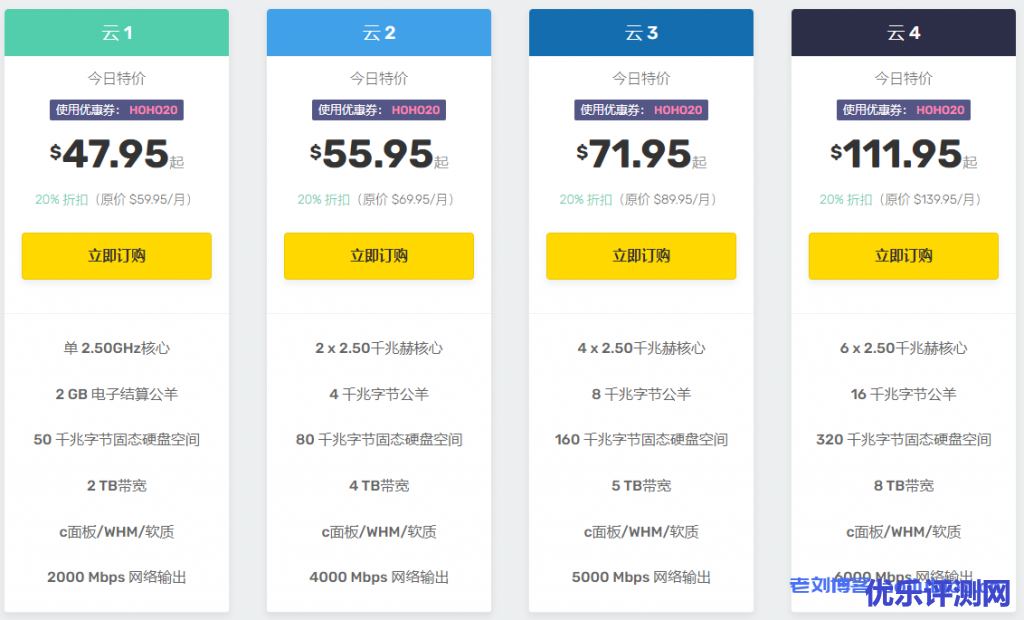Click the dark blue 云 3 header
1024x620 pixels.
(641, 33)
